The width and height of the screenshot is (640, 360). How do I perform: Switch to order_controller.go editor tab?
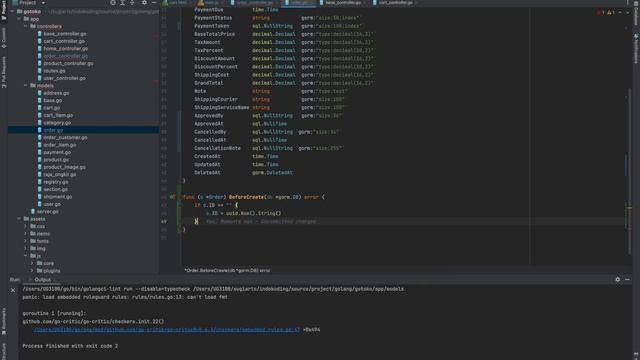[254, 2]
